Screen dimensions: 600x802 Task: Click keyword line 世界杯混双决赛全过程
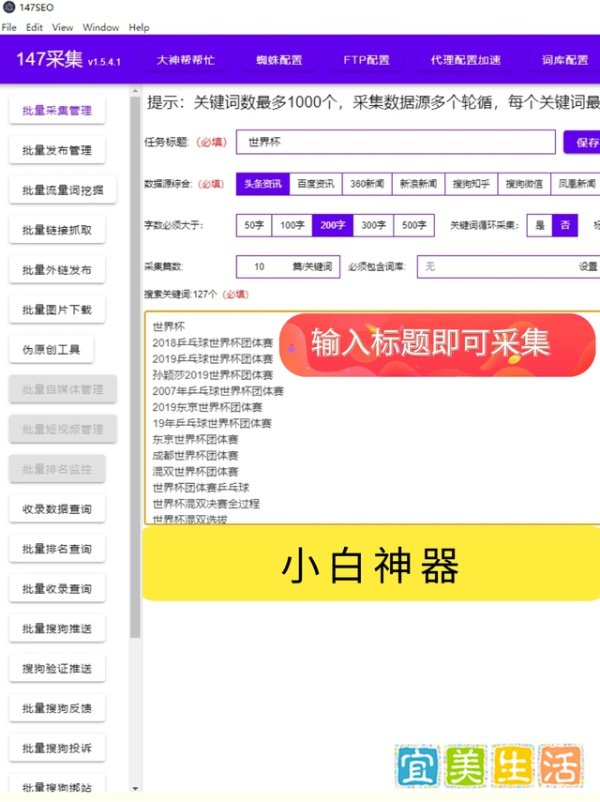(206, 504)
